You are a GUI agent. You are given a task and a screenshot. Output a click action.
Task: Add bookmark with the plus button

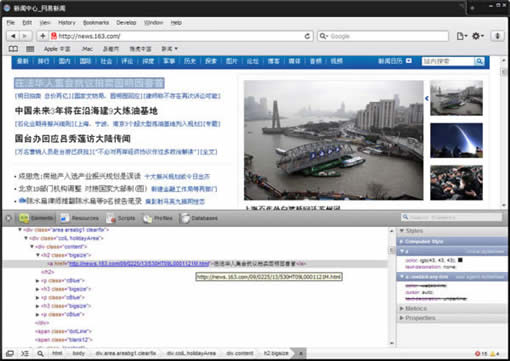click(42, 36)
